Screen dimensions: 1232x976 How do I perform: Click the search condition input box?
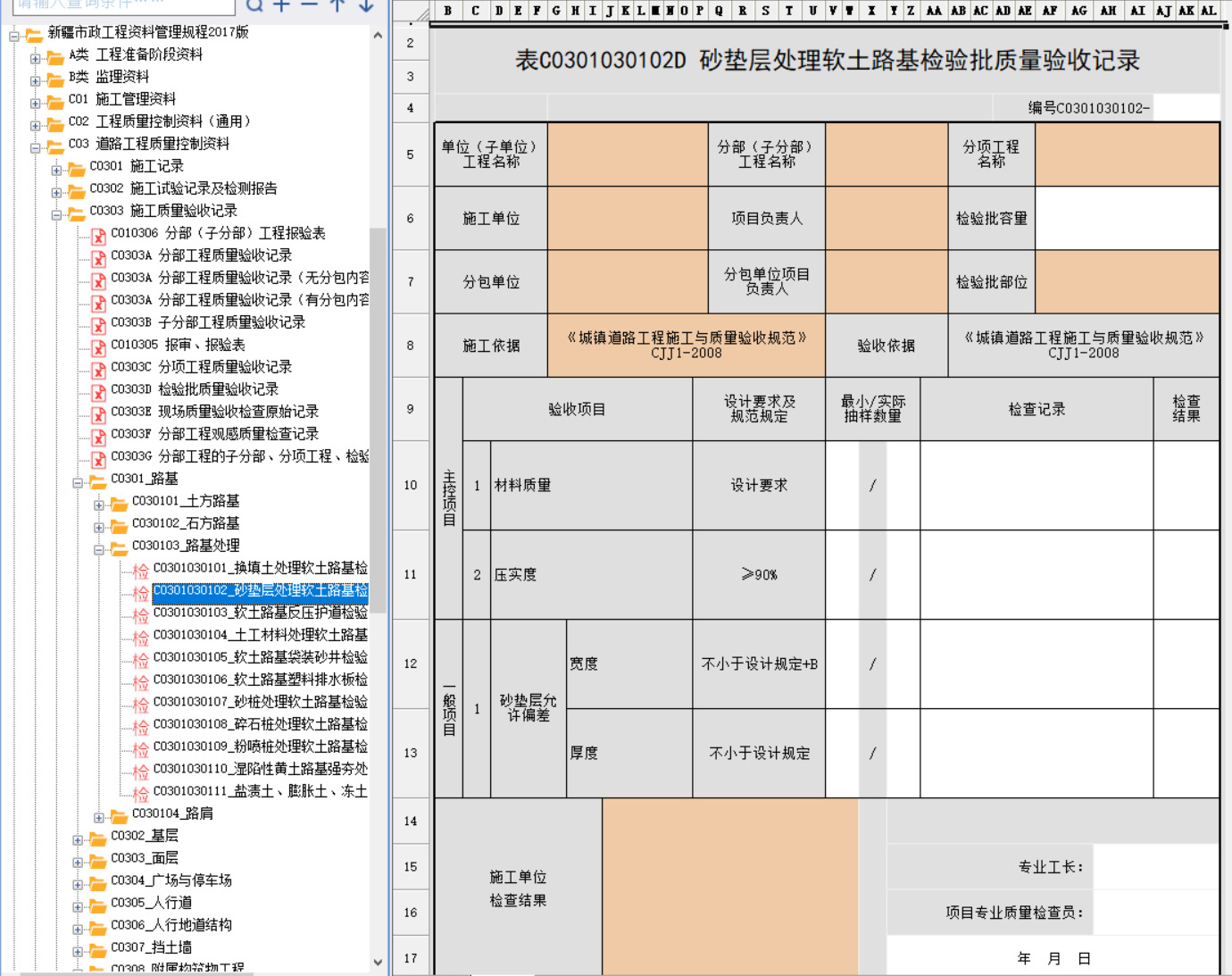(124, 5)
